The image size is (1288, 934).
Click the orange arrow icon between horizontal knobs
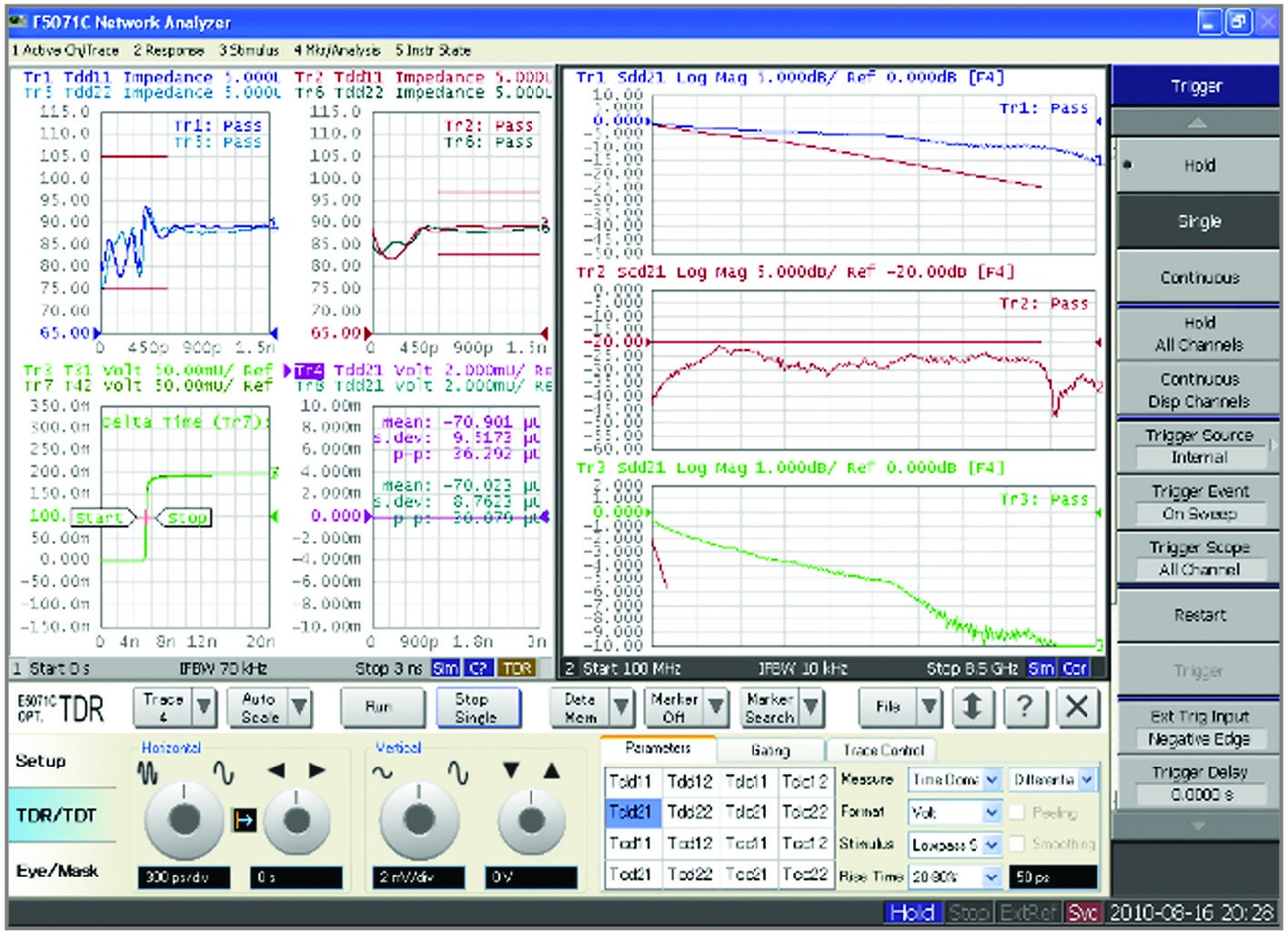244,820
